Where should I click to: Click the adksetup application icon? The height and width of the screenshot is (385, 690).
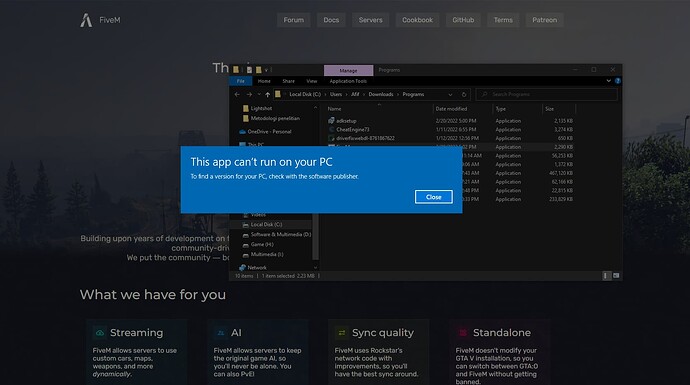coord(331,121)
